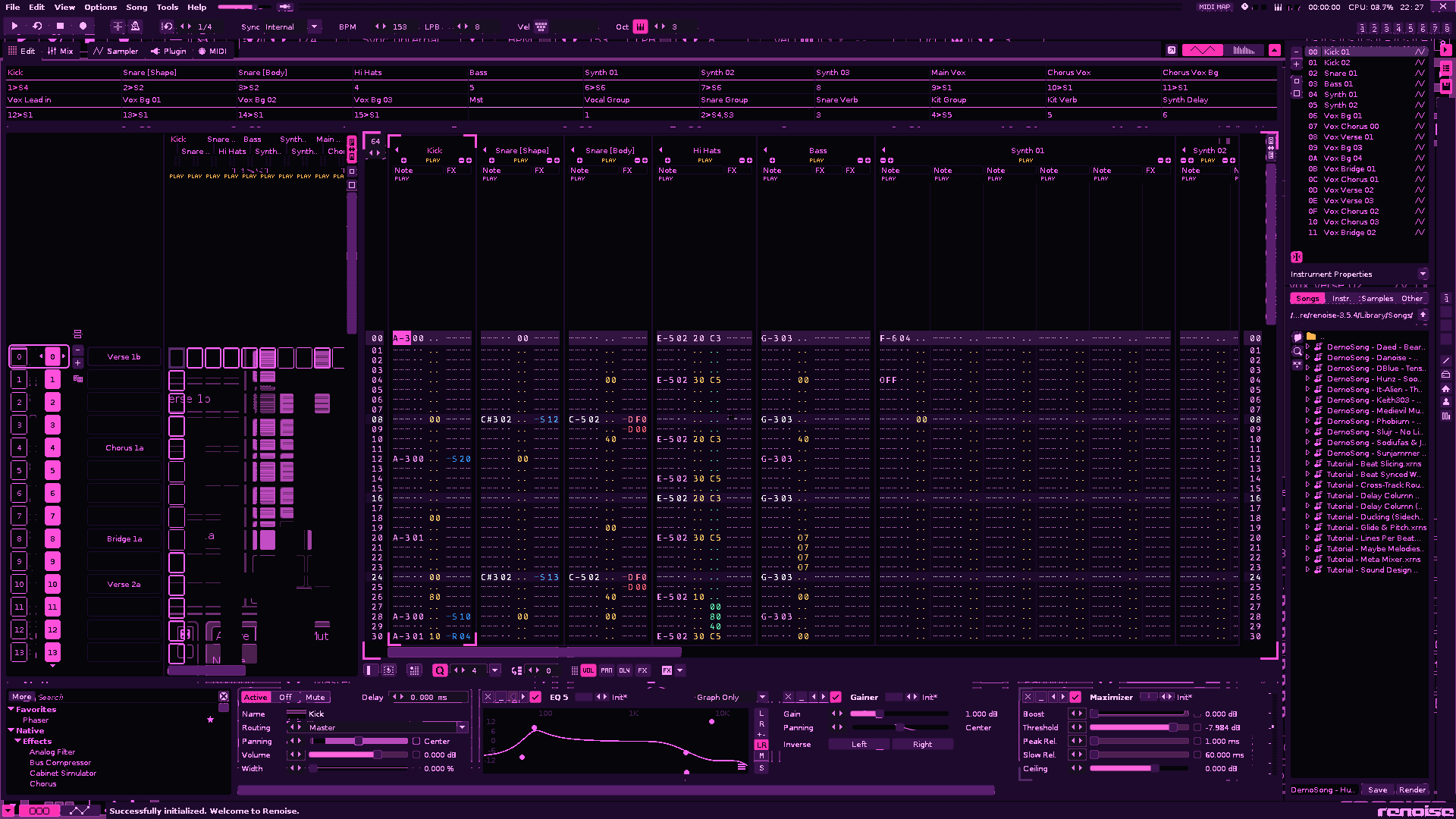Show the track scopes waveform icon
Viewport: 1456px width, 819px height.
(x=1202, y=50)
